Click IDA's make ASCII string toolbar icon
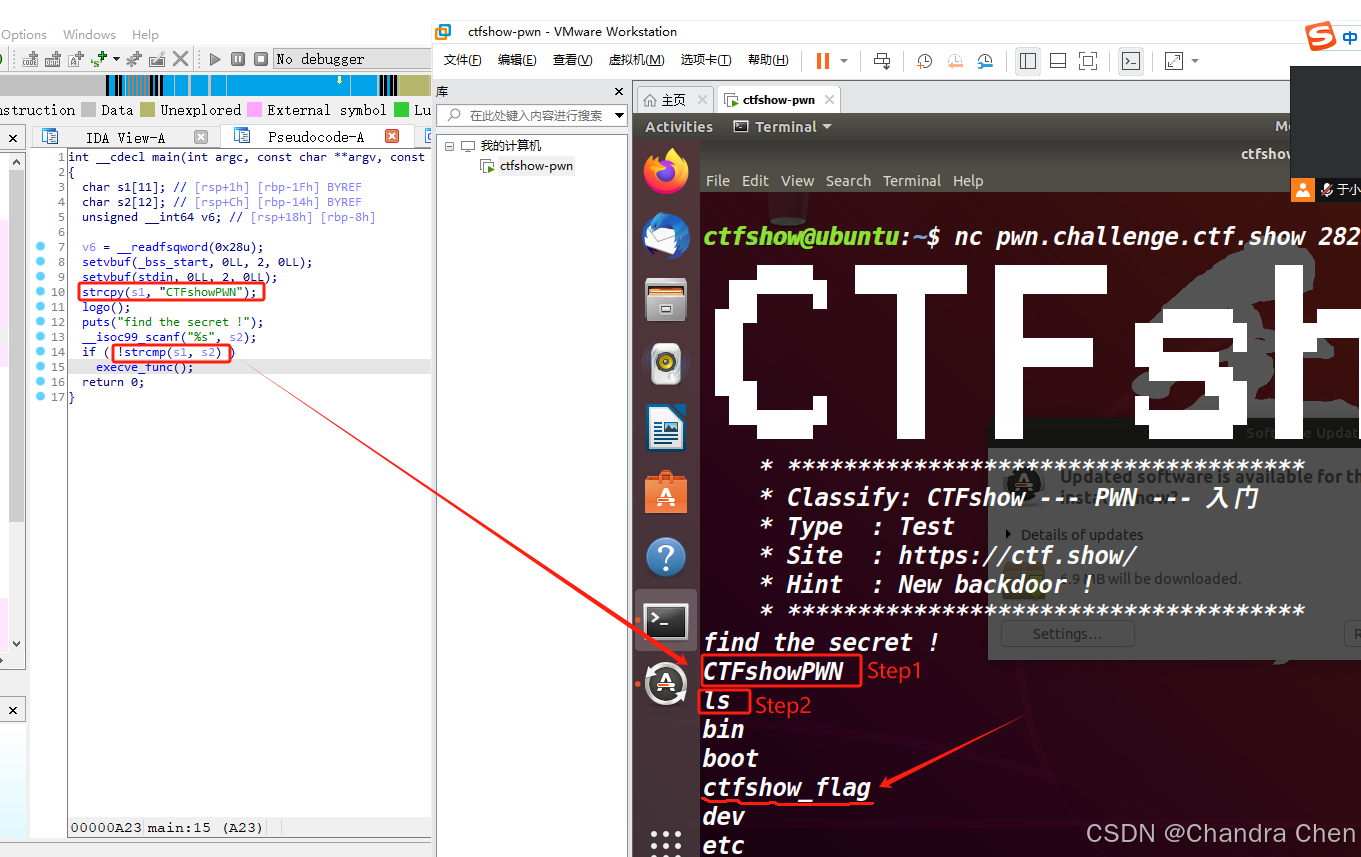The image size is (1361, 857). pos(75,59)
